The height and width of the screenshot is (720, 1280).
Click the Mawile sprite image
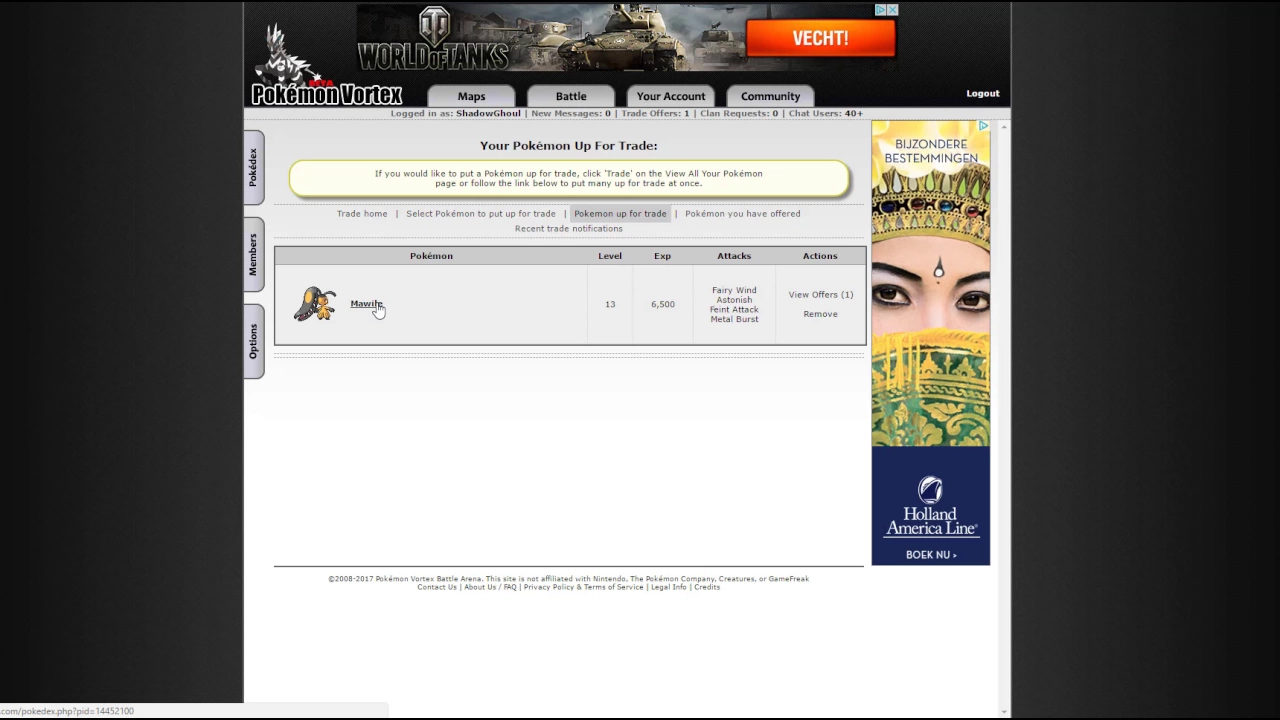click(x=315, y=304)
